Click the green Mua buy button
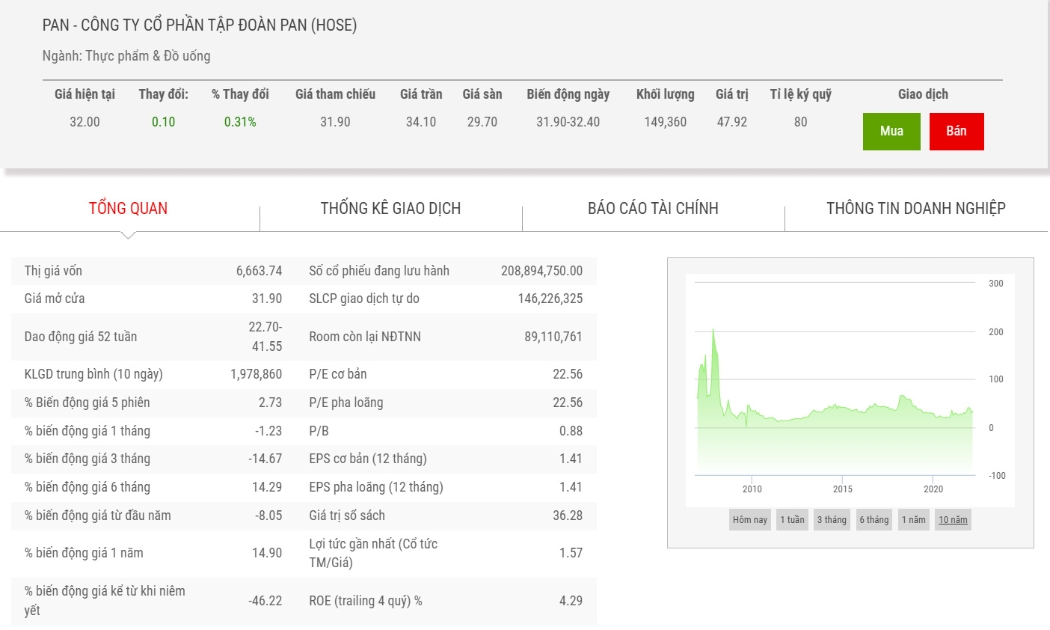The image size is (1050, 630). tap(891, 131)
